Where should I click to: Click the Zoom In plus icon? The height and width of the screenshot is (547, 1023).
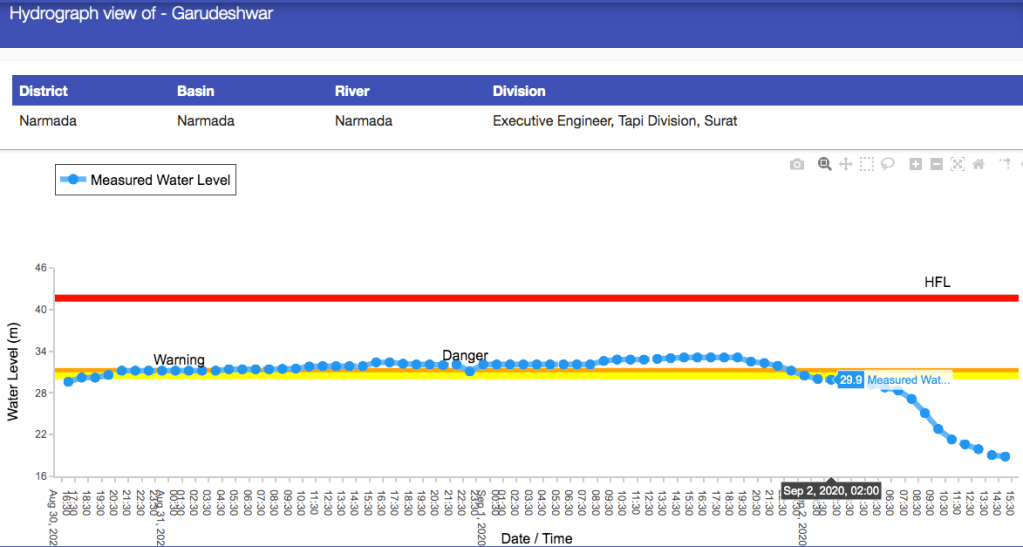pyautogui.click(x=915, y=164)
